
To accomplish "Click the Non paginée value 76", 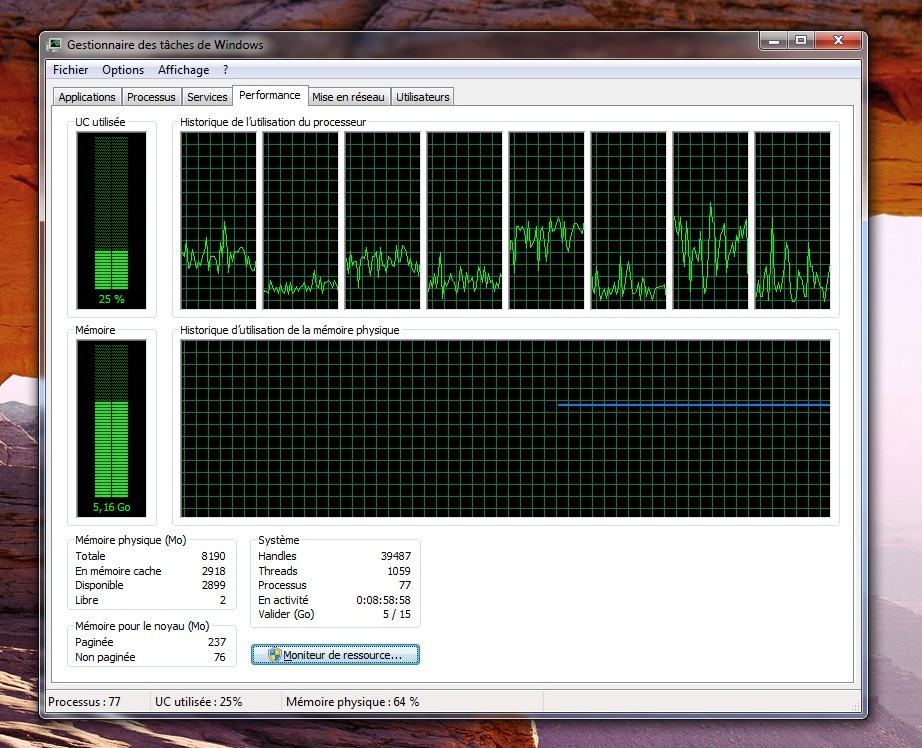I will [x=220, y=657].
